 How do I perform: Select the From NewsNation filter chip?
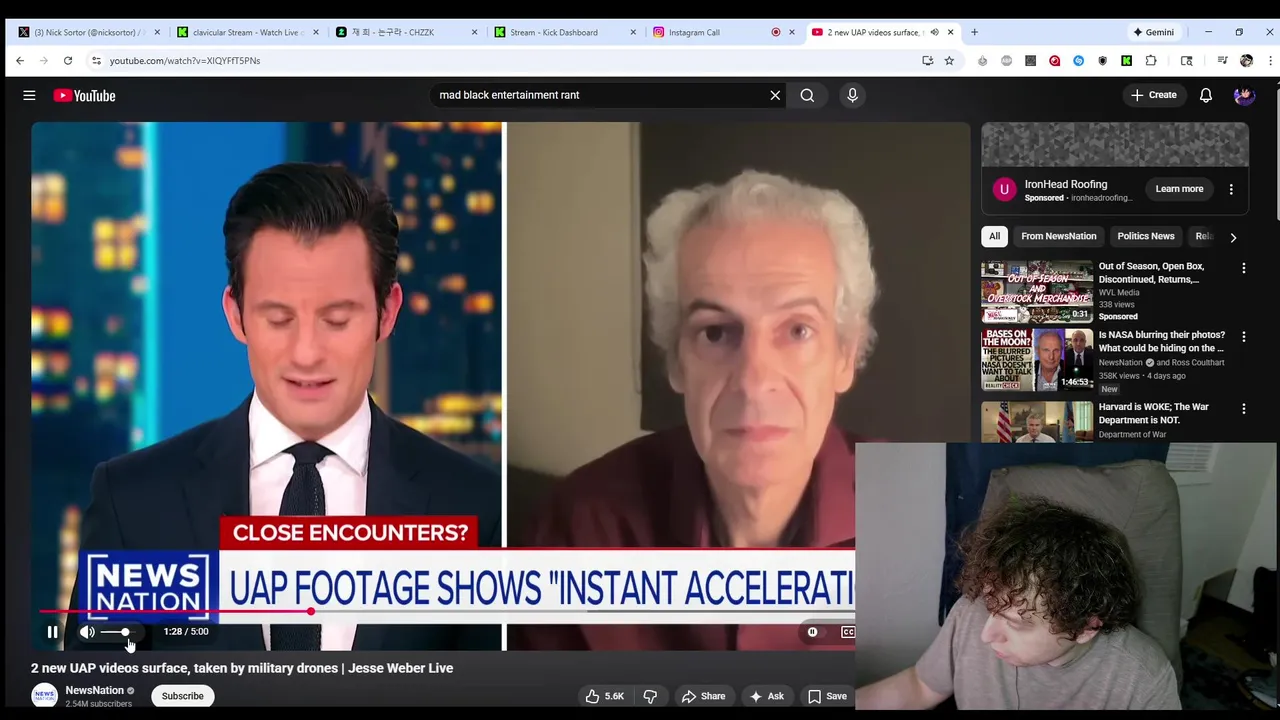point(1059,236)
